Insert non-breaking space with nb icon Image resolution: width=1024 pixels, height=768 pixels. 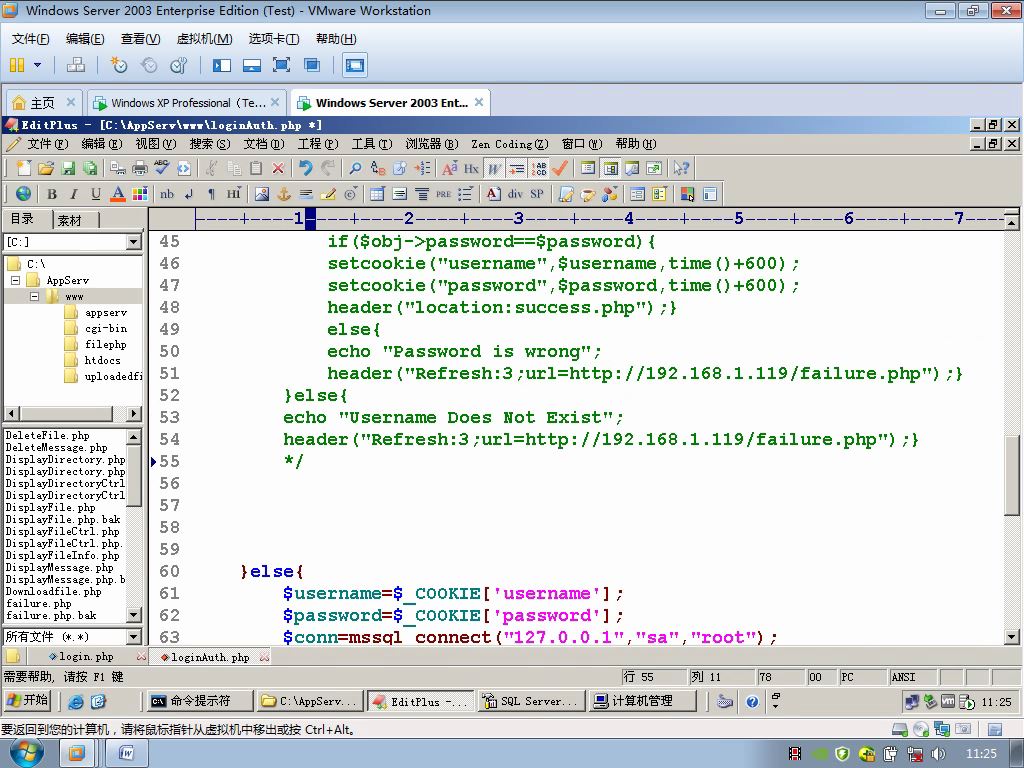(x=167, y=193)
